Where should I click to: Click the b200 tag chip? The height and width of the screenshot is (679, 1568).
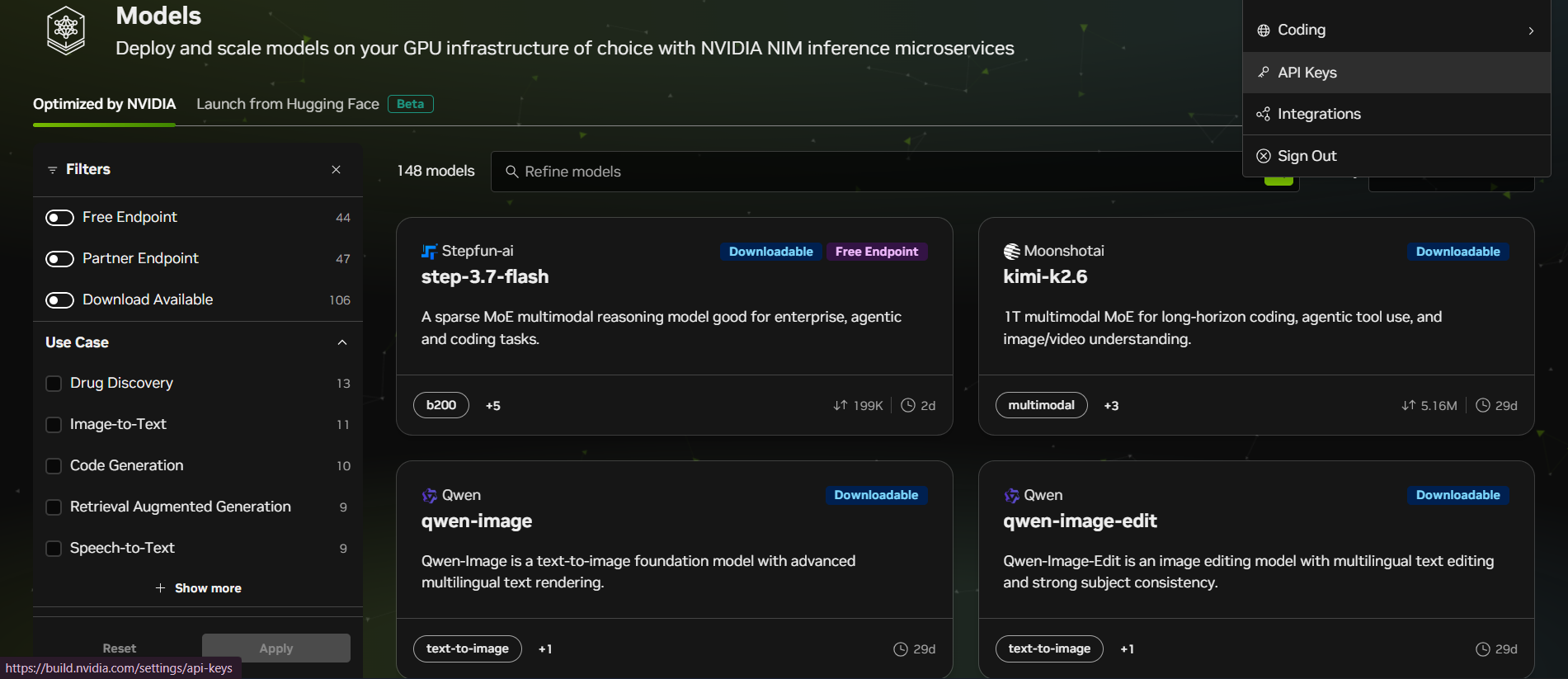[x=441, y=405]
